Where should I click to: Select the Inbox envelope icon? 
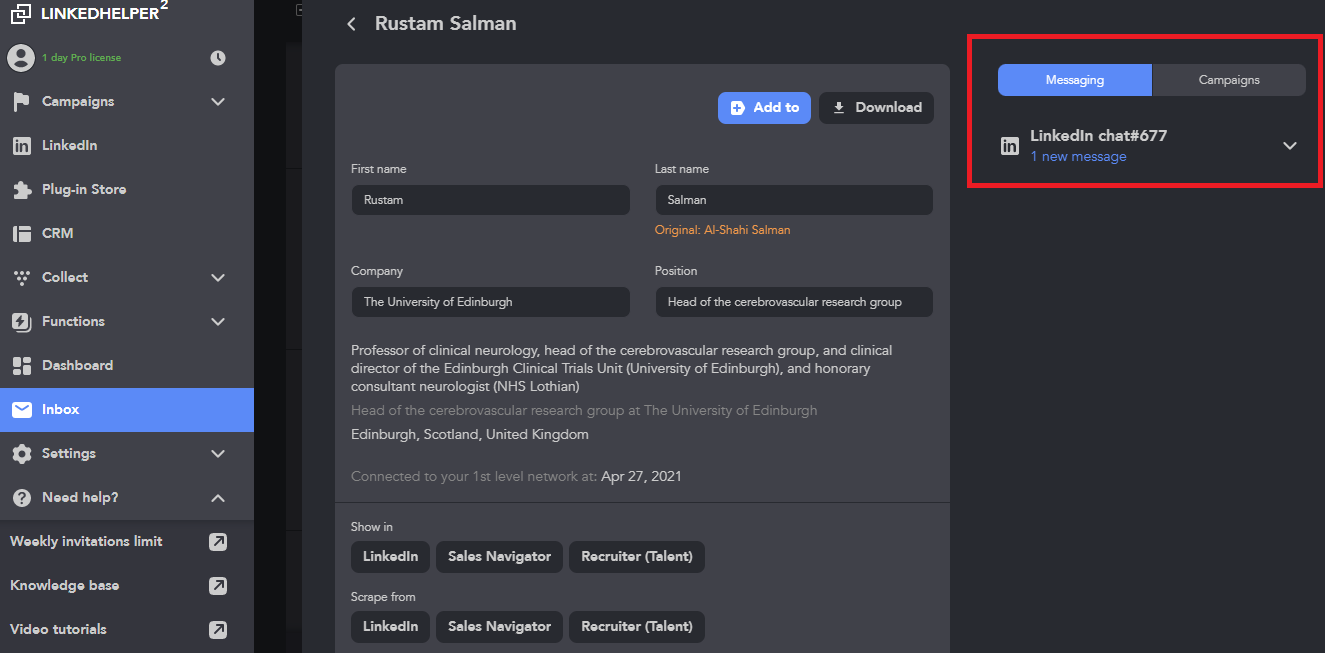click(x=21, y=410)
